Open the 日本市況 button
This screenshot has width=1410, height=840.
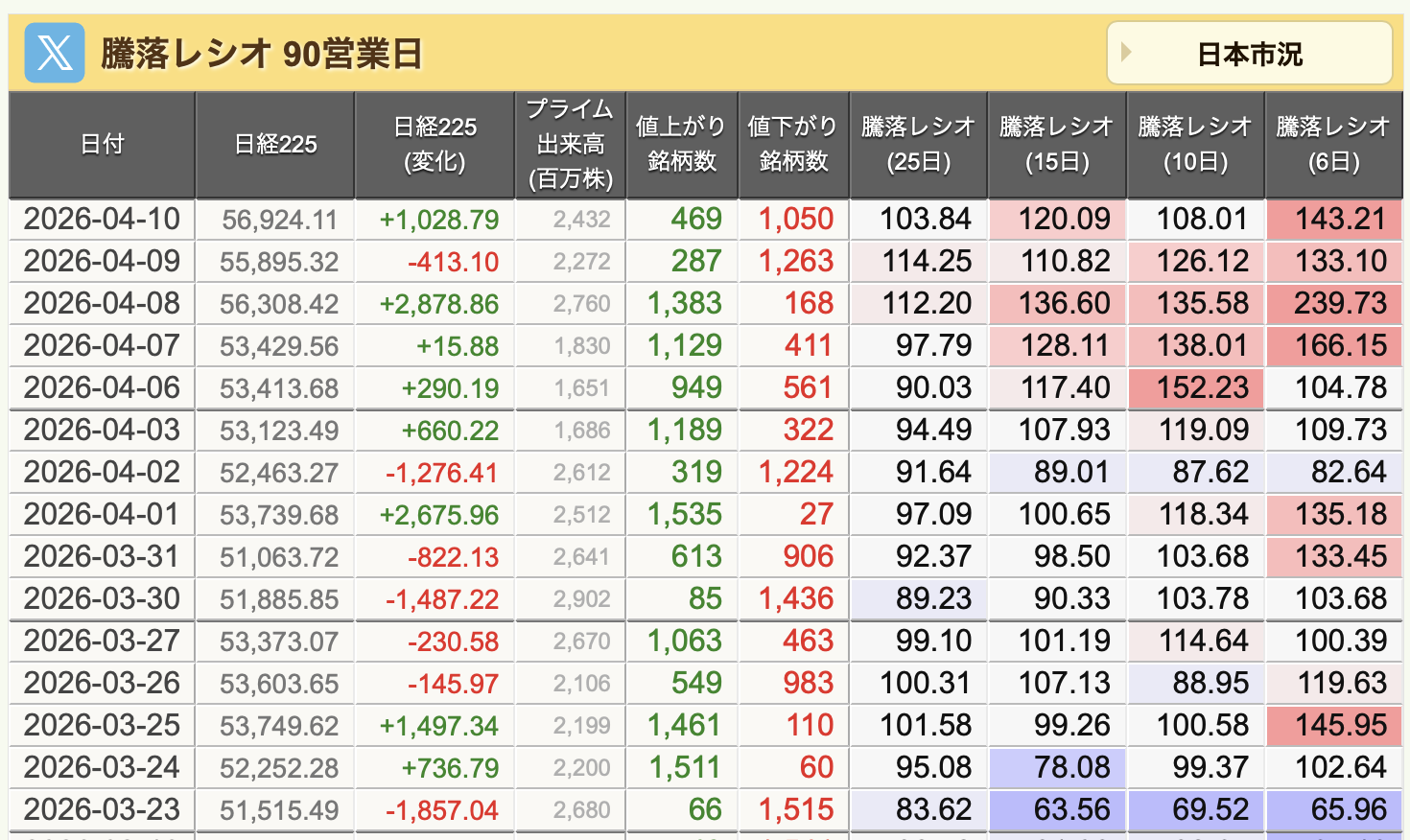(1249, 54)
